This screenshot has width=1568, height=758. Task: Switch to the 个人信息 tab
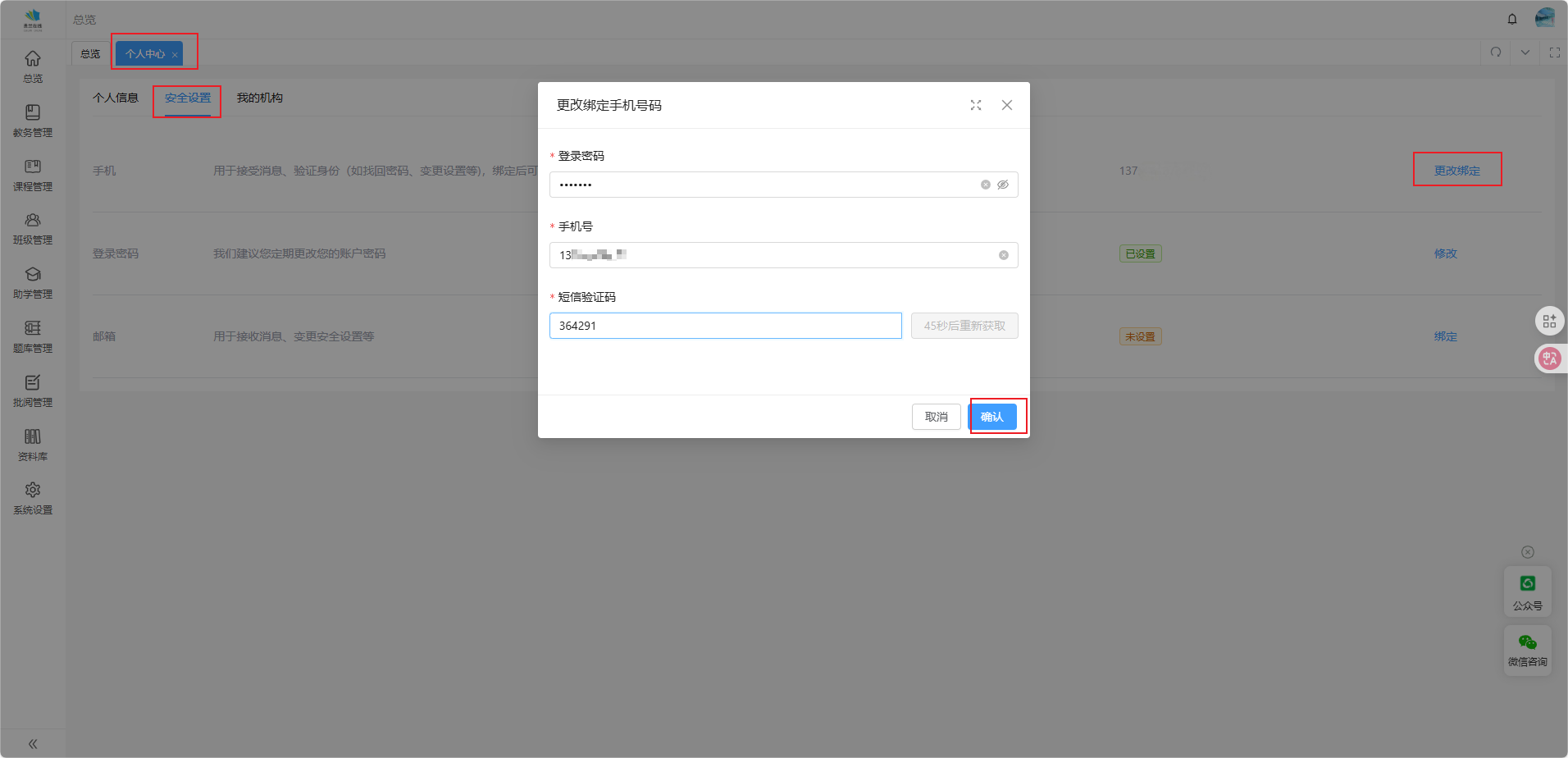tap(116, 98)
